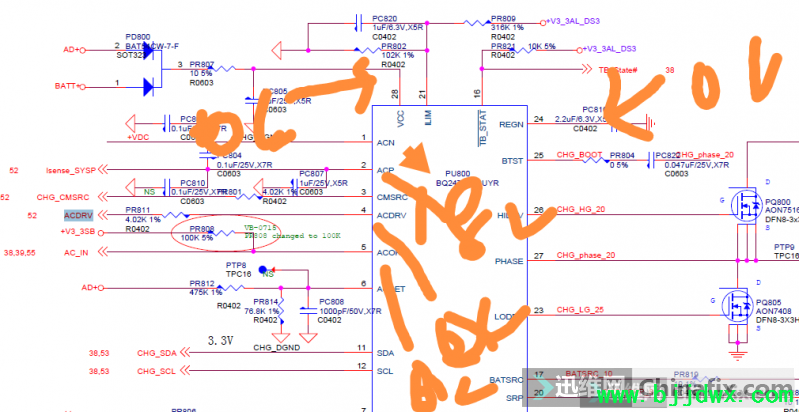The image size is (799, 412).
Task: Click the CHG_SCL net label
Action: [x=157, y=372]
